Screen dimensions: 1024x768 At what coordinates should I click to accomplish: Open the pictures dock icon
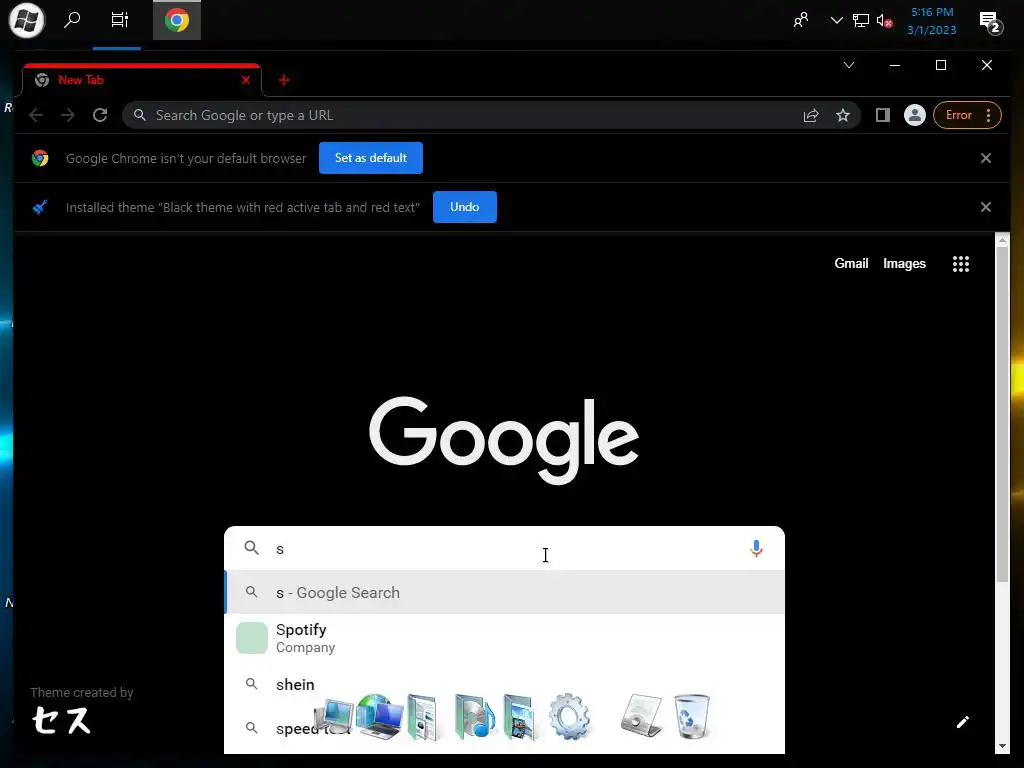520,717
